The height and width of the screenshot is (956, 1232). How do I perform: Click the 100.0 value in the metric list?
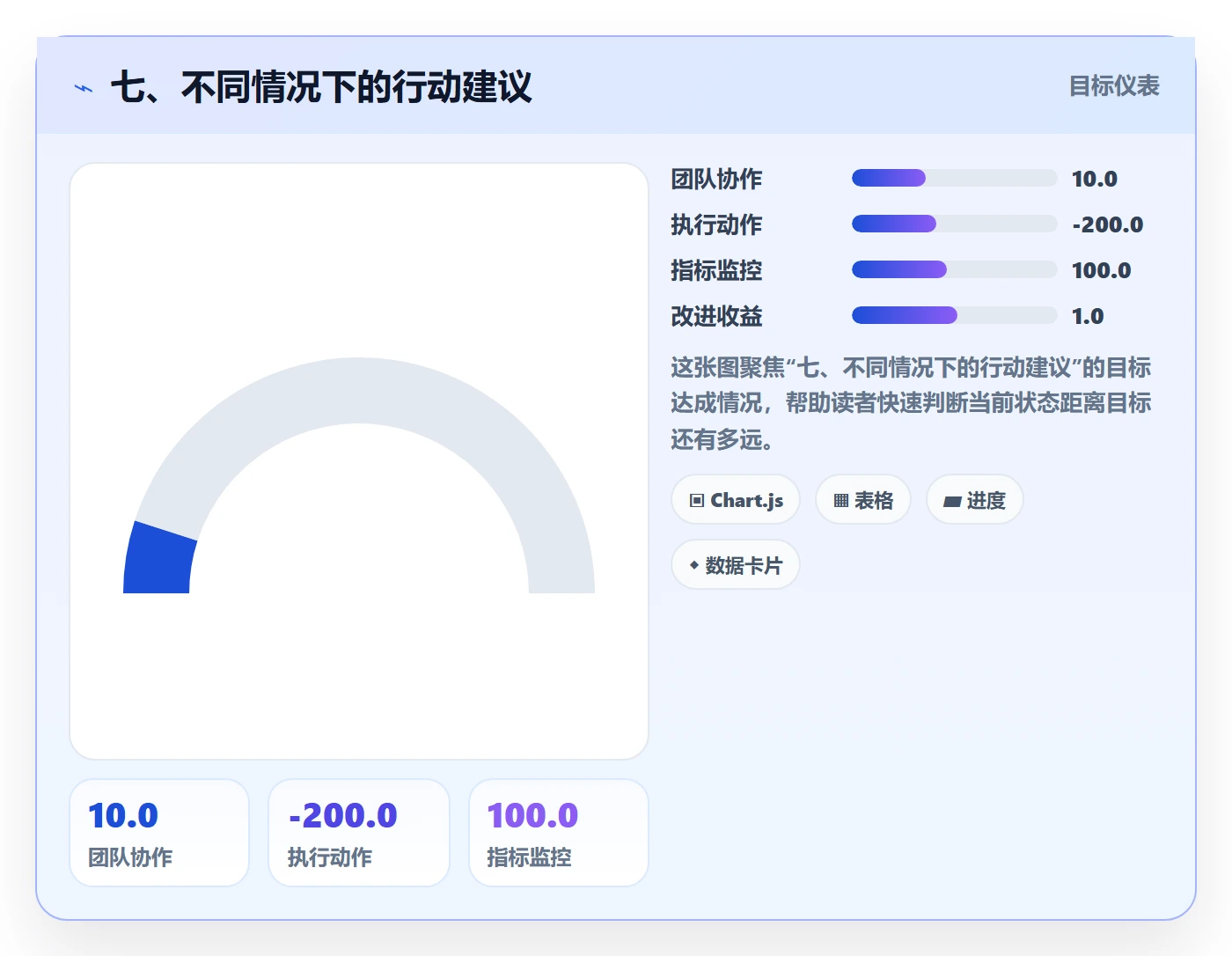pos(1102,270)
